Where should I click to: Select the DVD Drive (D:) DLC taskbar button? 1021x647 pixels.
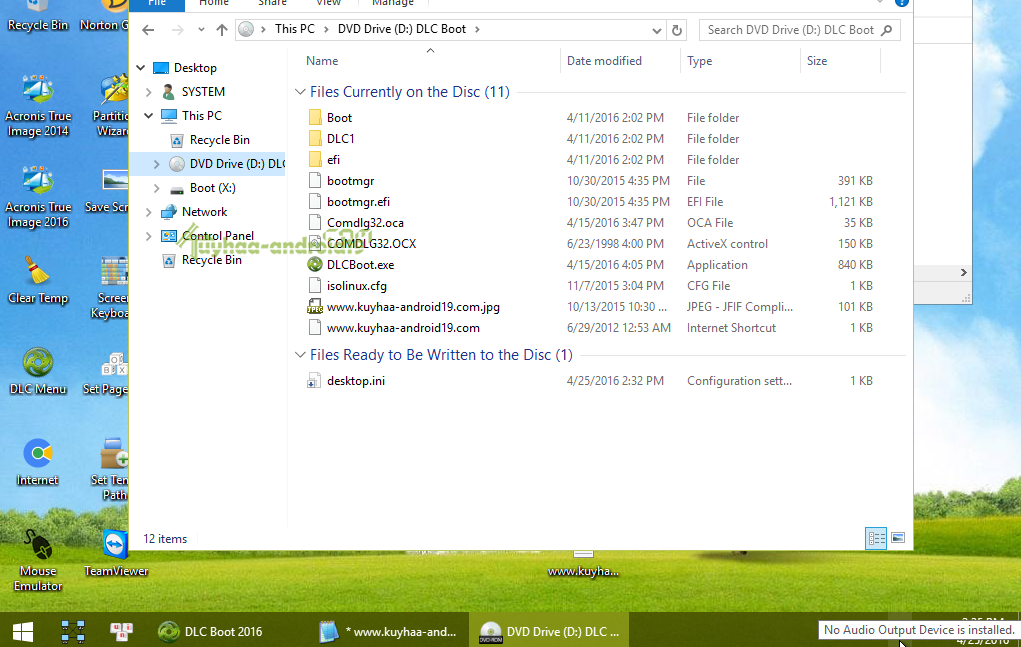(549, 631)
